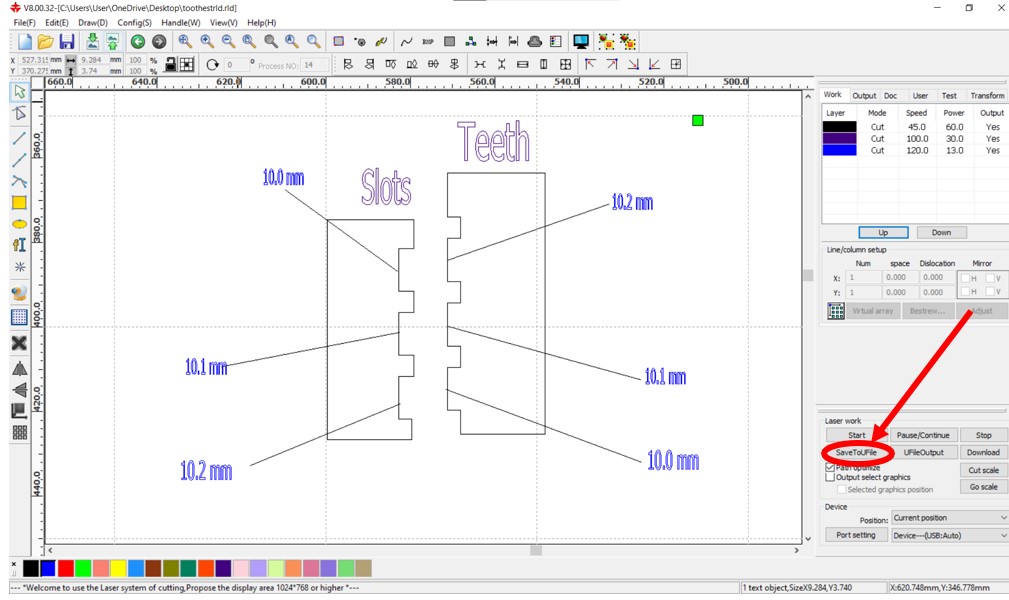Open the Config(S) menu
Image resolution: width=1009 pixels, height=600 pixels.
(134, 22)
